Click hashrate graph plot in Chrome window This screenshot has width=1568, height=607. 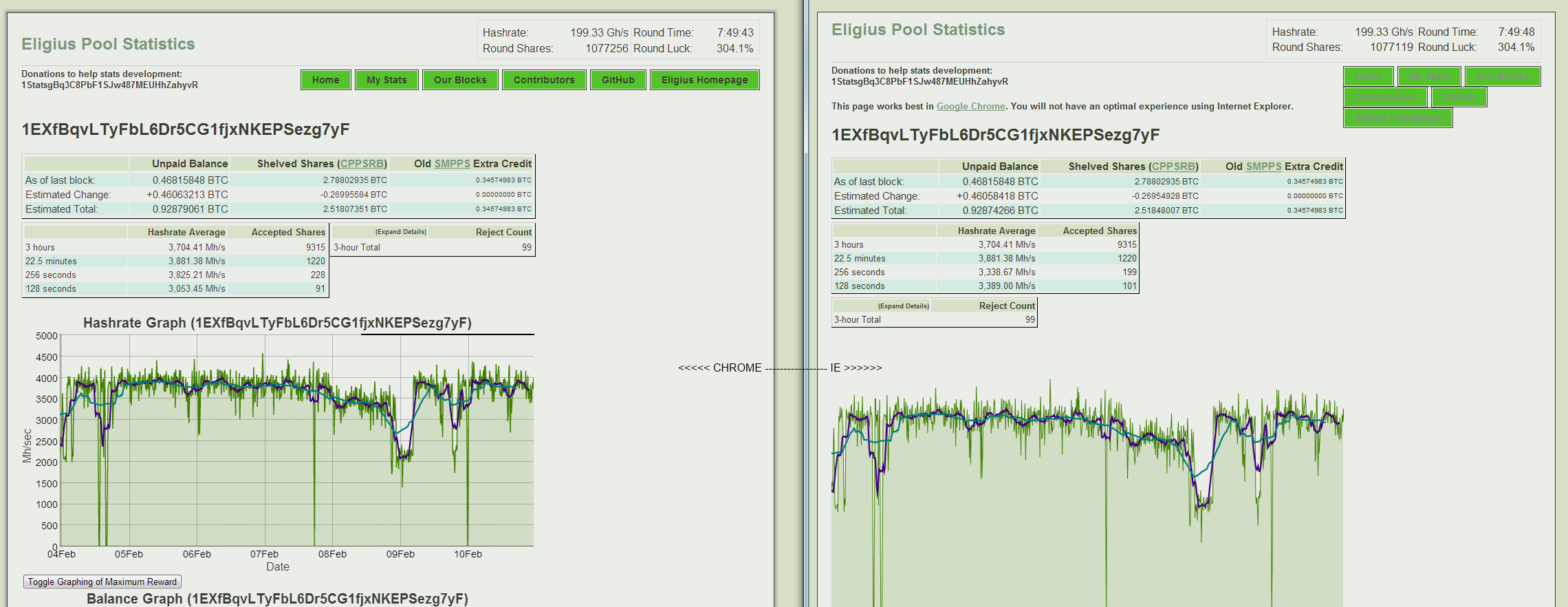[x=297, y=440]
